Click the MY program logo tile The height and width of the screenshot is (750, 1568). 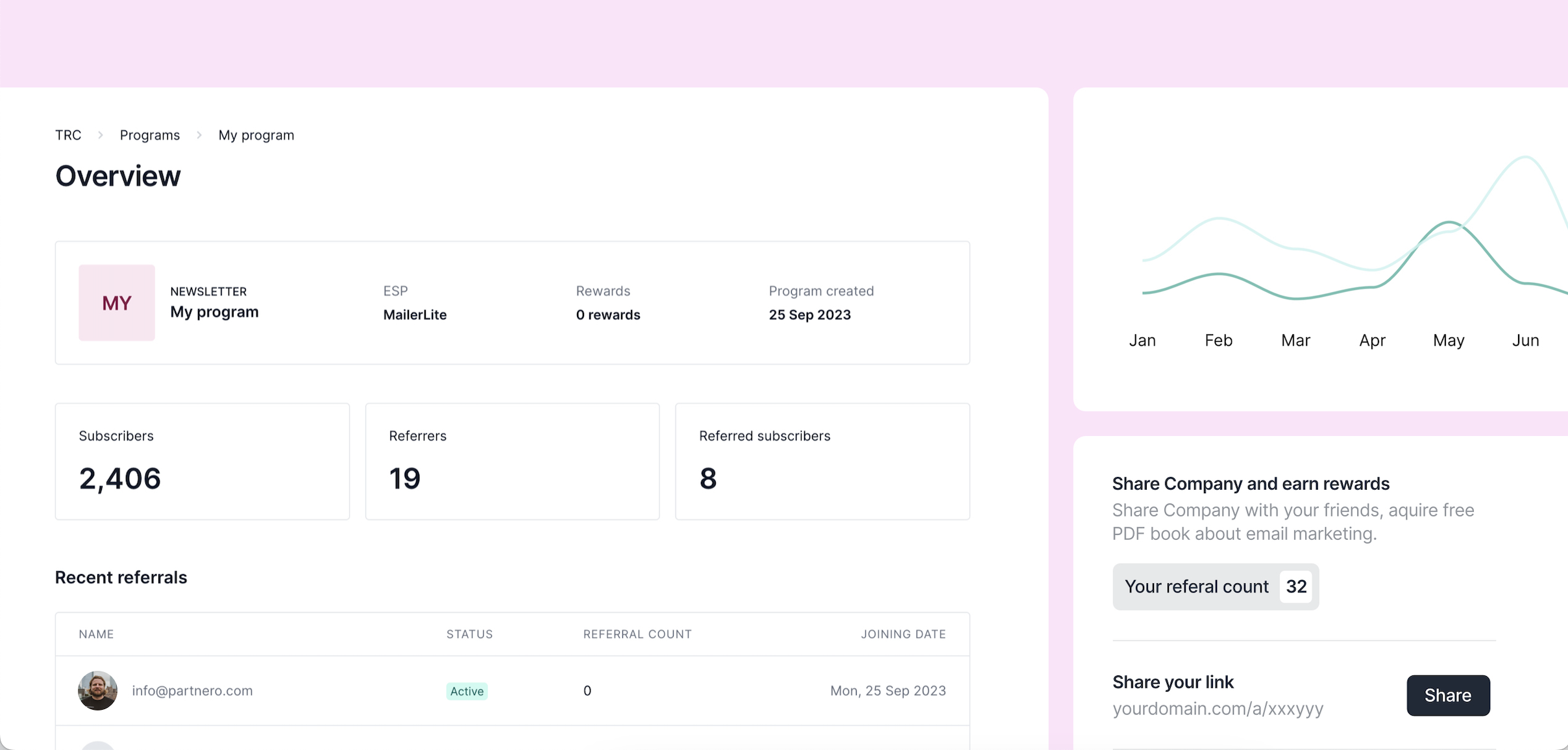117,303
